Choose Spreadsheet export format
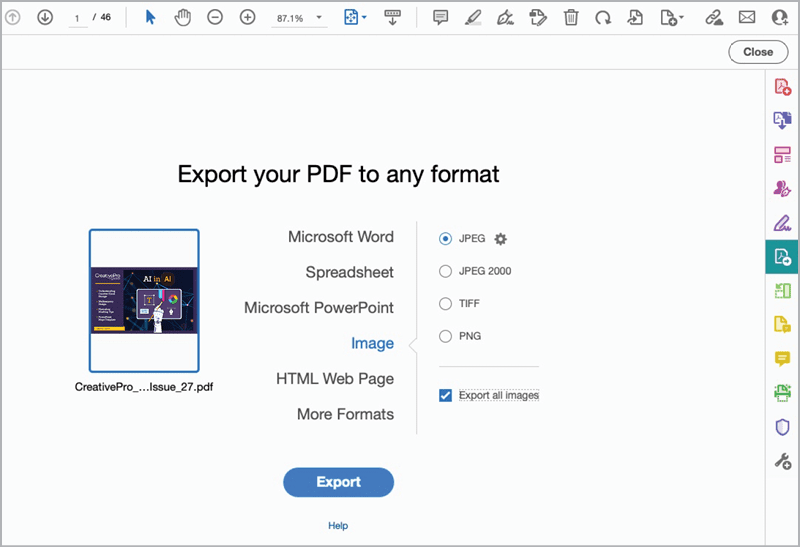This screenshot has height=547, width=800. coord(349,272)
